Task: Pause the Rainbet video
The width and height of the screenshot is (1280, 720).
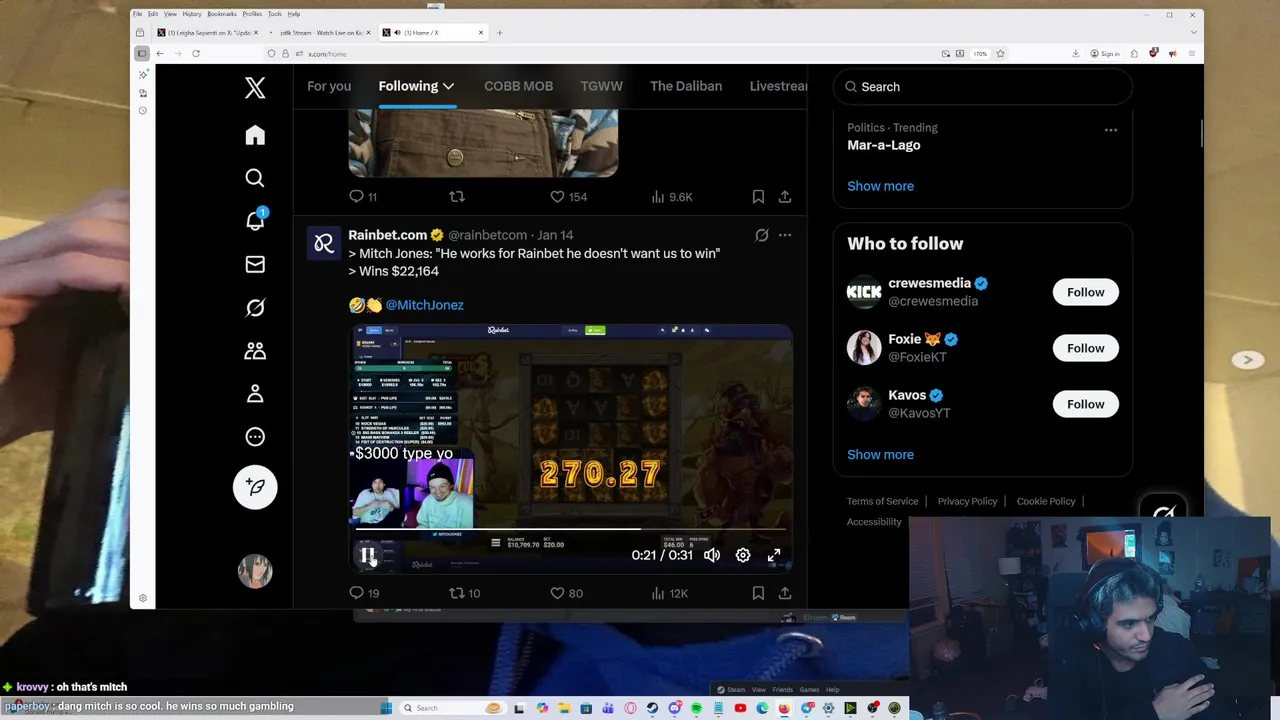Action: coord(368,555)
